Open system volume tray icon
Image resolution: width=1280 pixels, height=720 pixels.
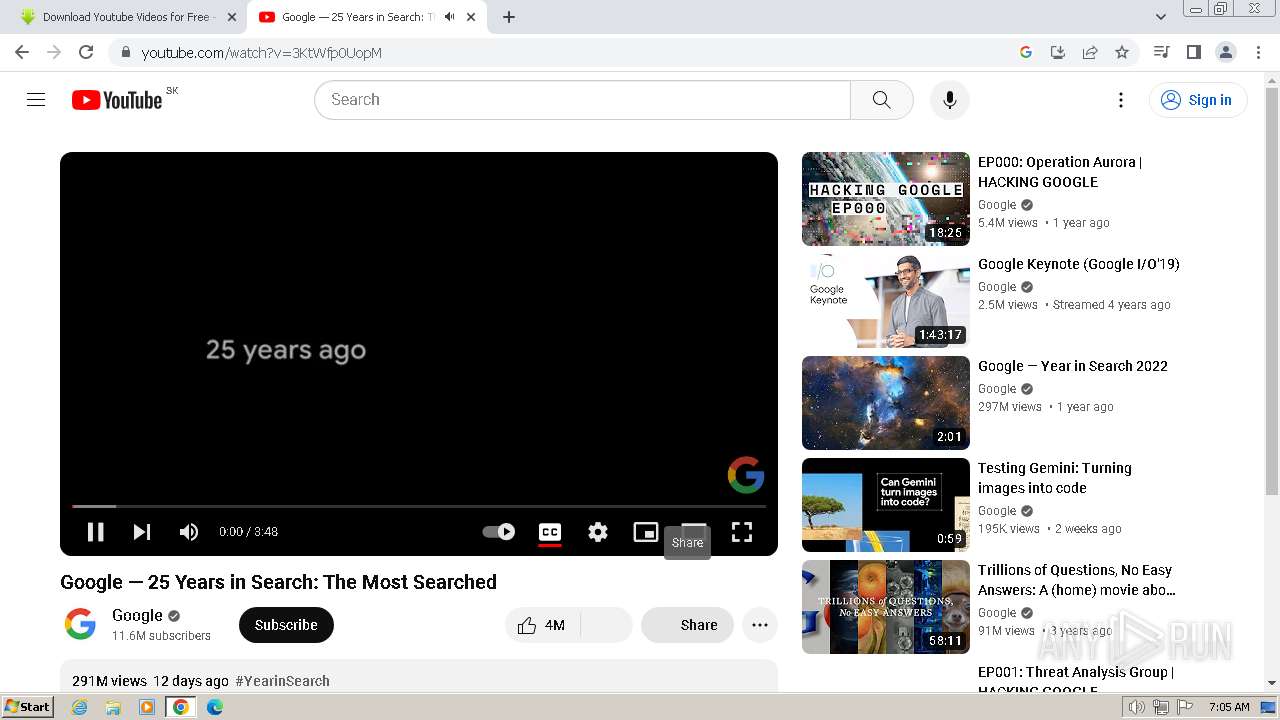[x=1137, y=707]
